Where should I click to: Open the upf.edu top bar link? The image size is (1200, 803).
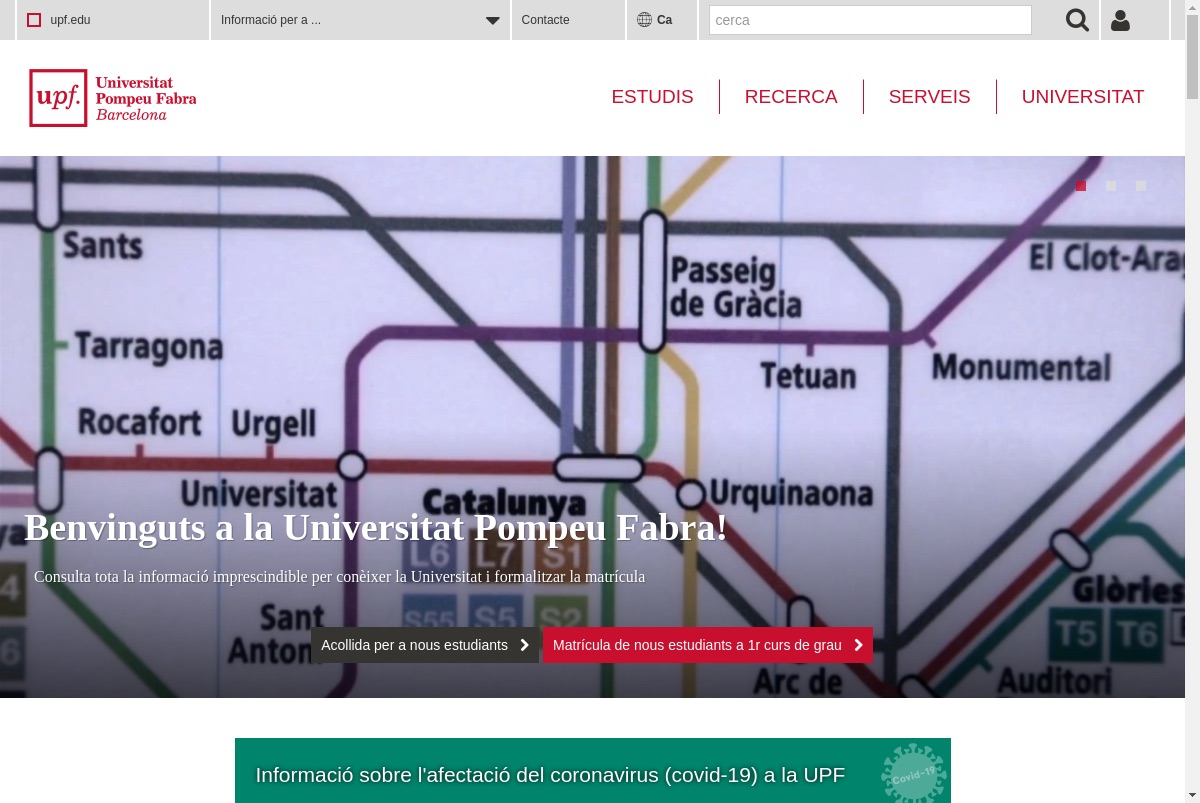click(x=70, y=20)
